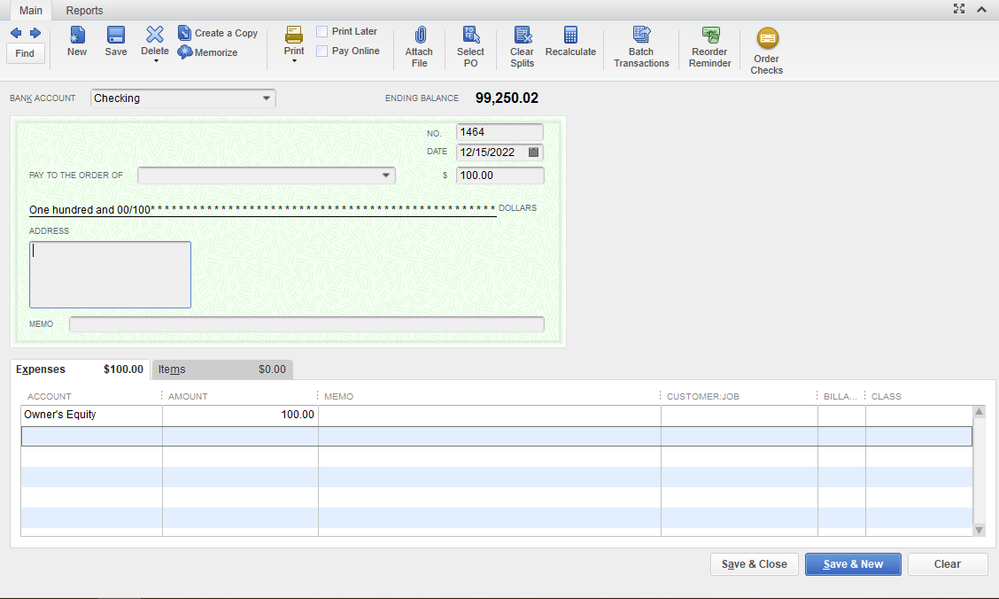Save the check from toolbar
This screenshot has width=999, height=599.
(x=116, y=41)
